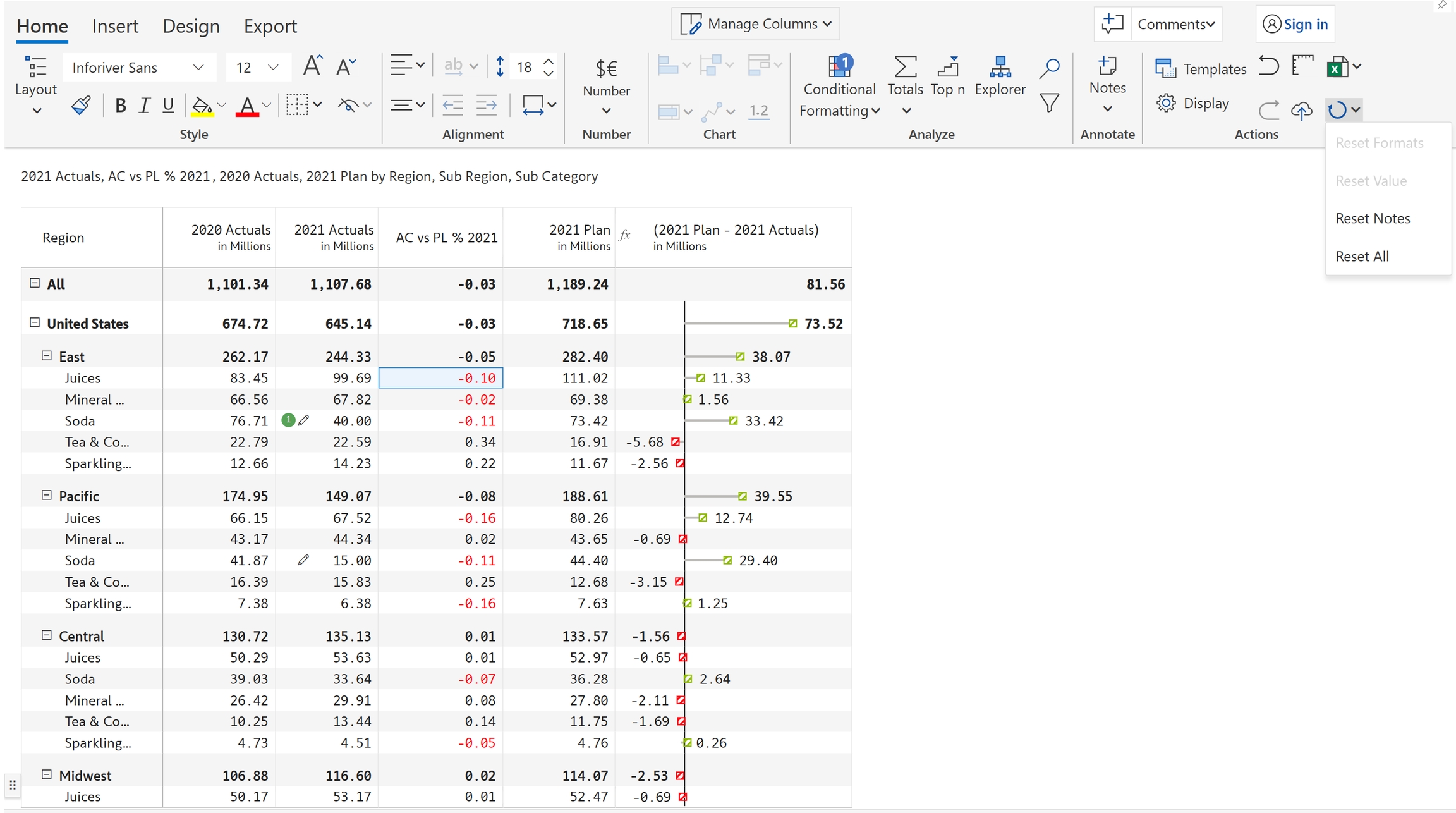Click the Sign in button
This screenshot has width=1456, height=813.
click(x=1295, y=24)
